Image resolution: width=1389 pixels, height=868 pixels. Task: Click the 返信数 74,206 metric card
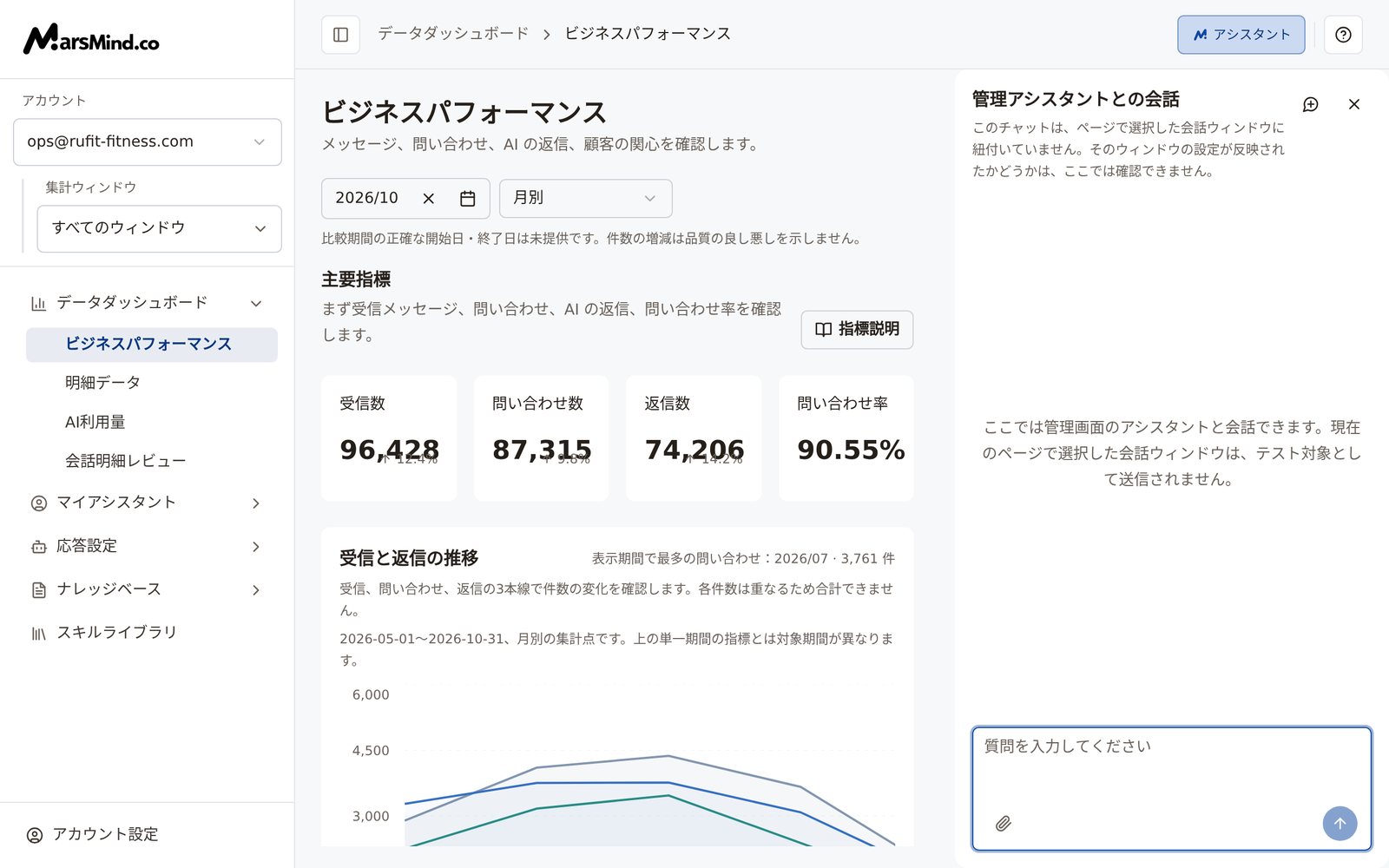694,438
